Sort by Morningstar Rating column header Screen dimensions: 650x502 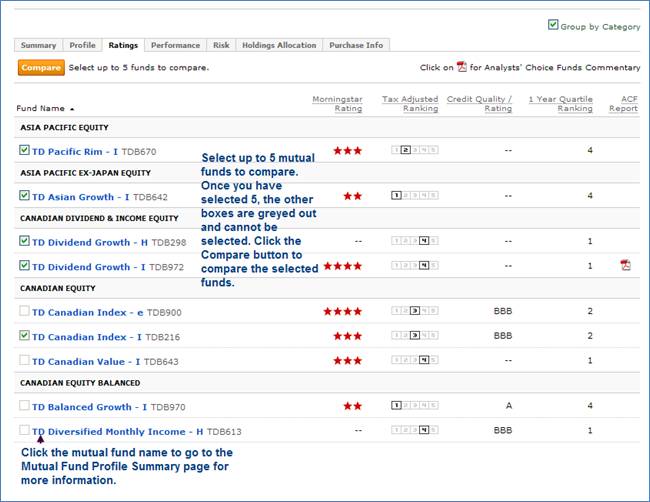click(337, 104)
